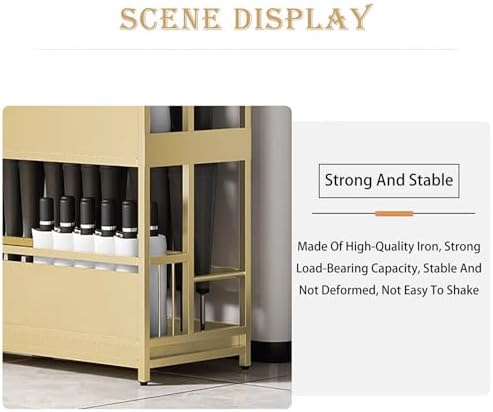
Task: Click the Made Of High-Quality Iron text line
Action: [389, 247]
